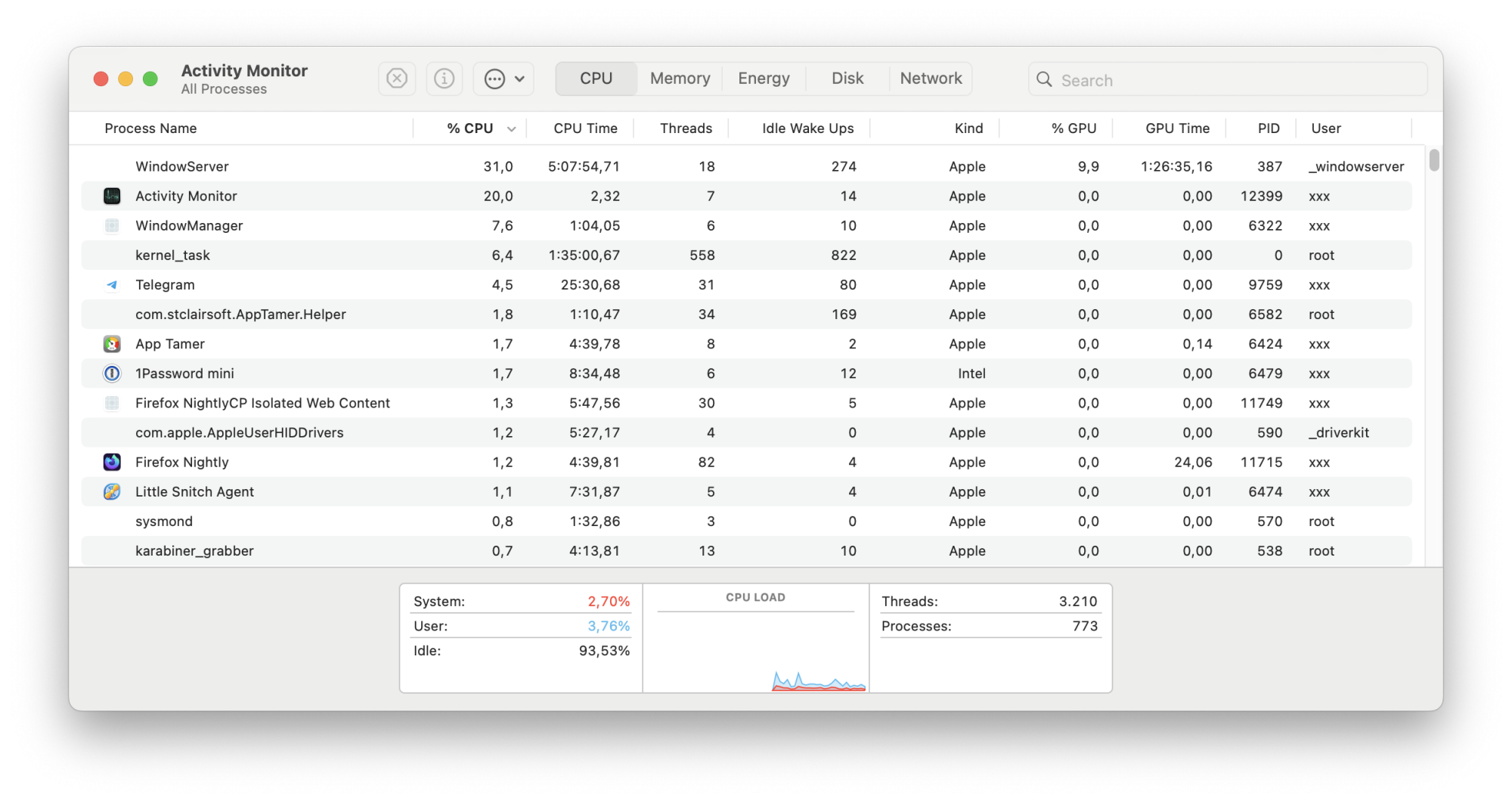
Task: Click the vertical scrollbar thumb of the process list
Action: (1434, 160)
